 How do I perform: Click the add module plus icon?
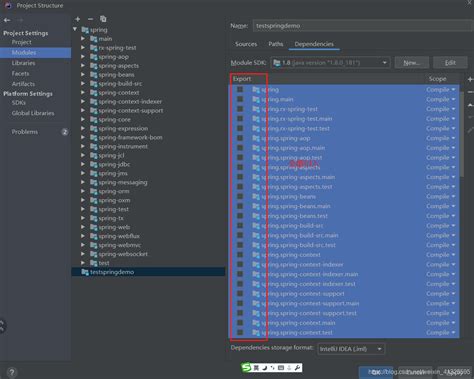point(78,19)
